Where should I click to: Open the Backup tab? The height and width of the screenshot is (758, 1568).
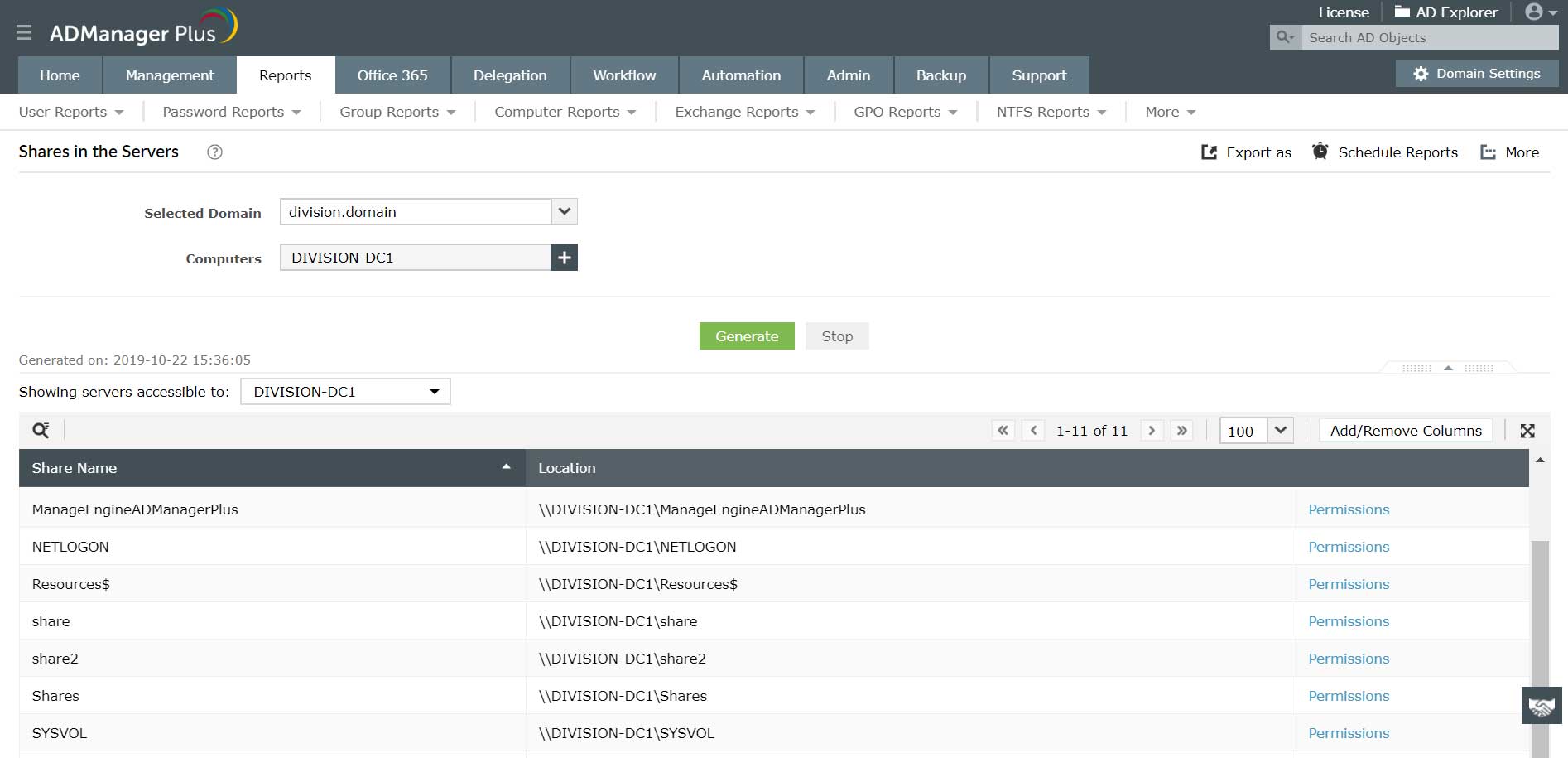click(x=941, y=75)
